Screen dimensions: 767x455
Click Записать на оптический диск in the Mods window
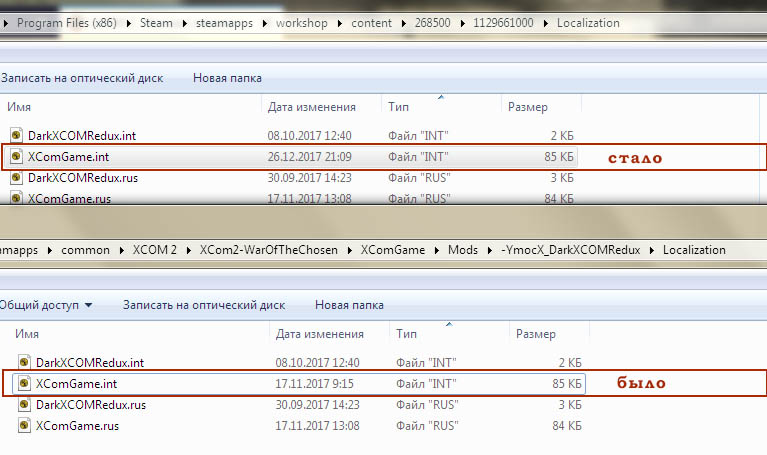pyautogui.click(x=204, y=305)
